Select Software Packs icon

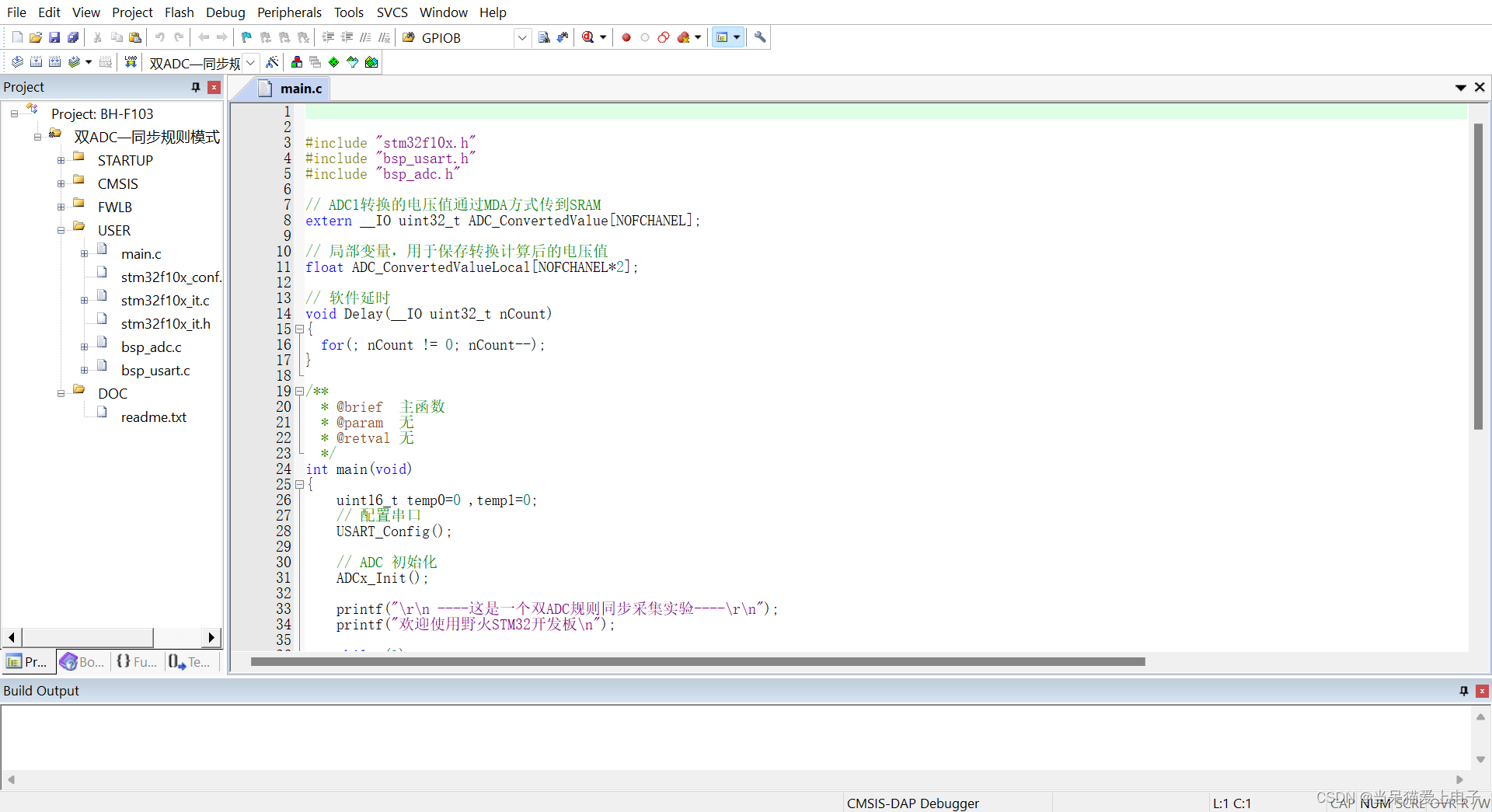[x=353, y=62]
